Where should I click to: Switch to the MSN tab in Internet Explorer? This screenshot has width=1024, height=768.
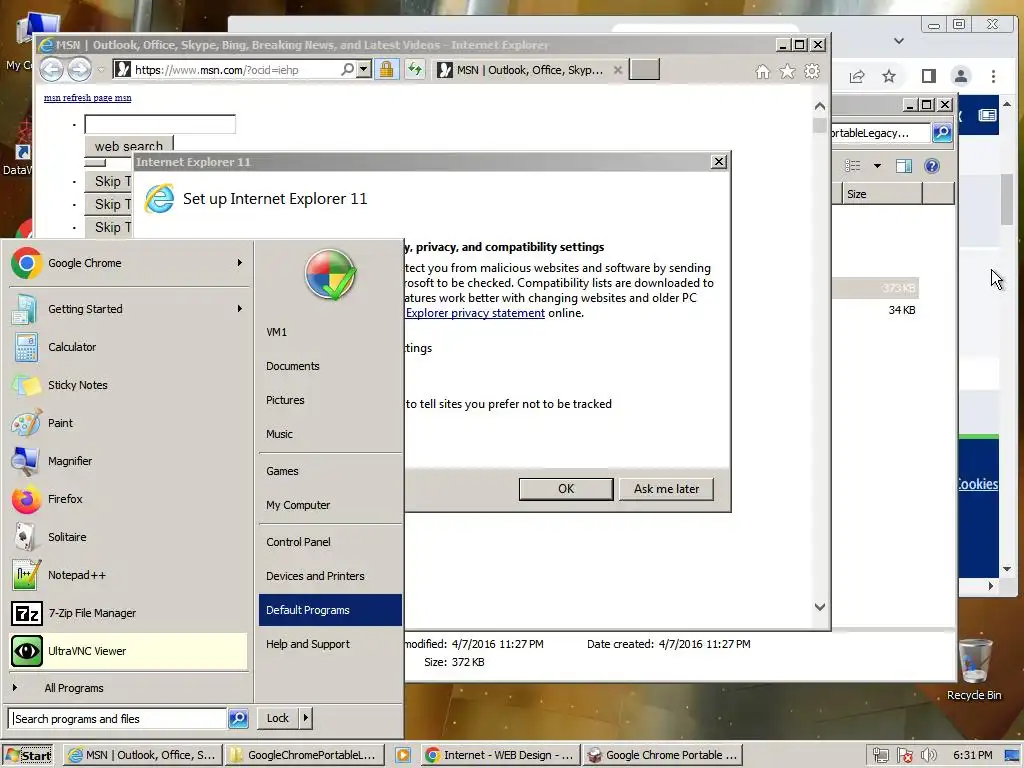click(x=529, y=70)
